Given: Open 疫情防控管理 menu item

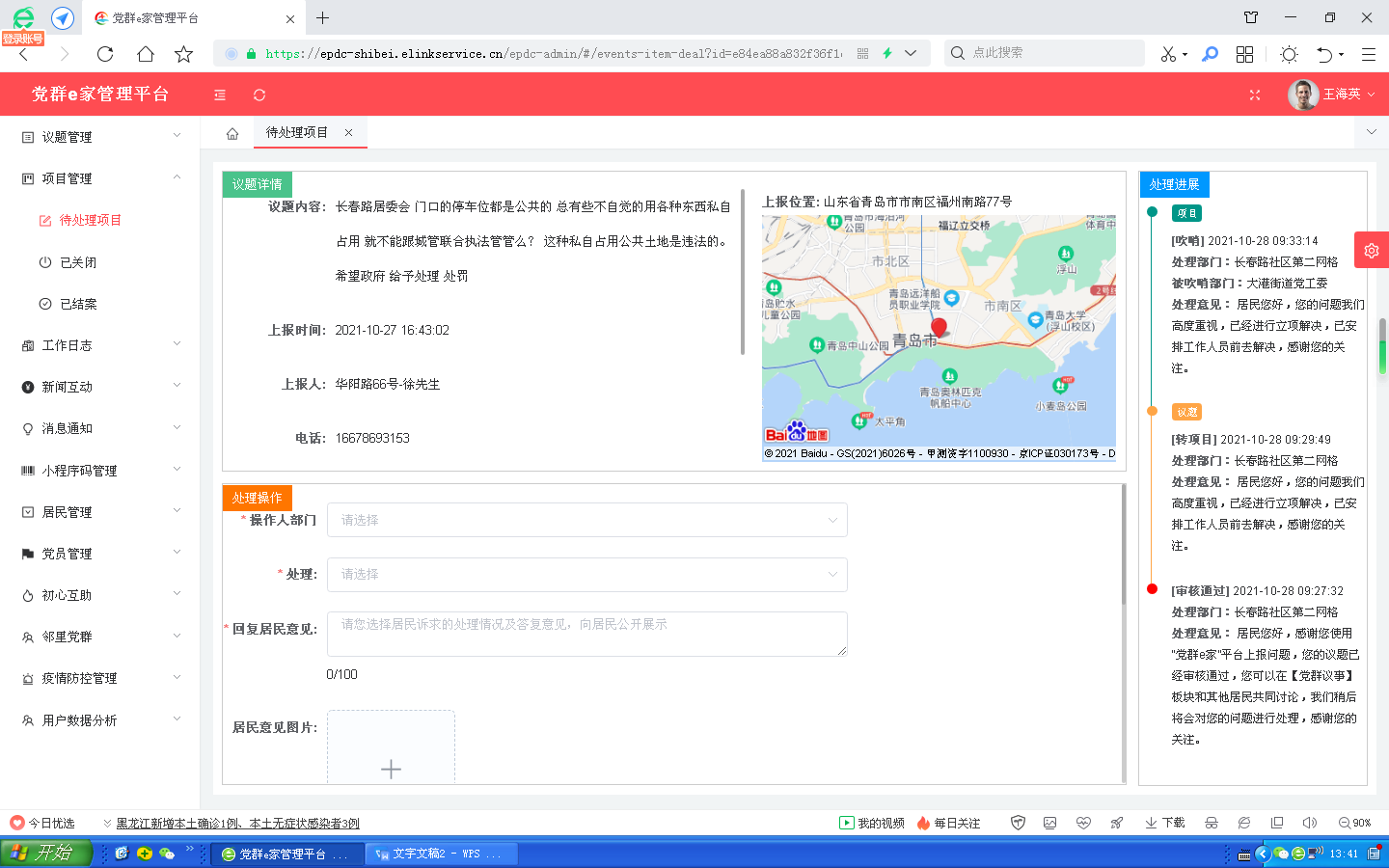Looking at the screenshot, I should 100,678.
